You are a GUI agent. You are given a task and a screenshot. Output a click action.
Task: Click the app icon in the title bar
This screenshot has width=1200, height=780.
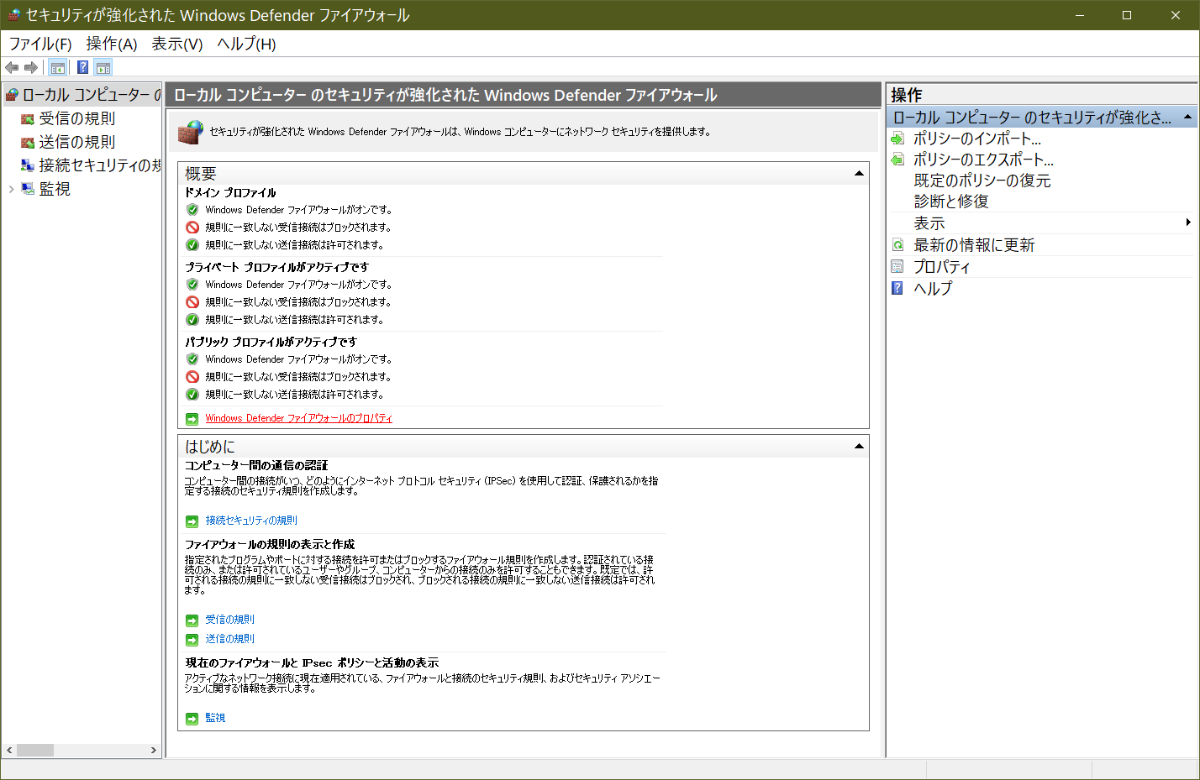click(13, 16)
